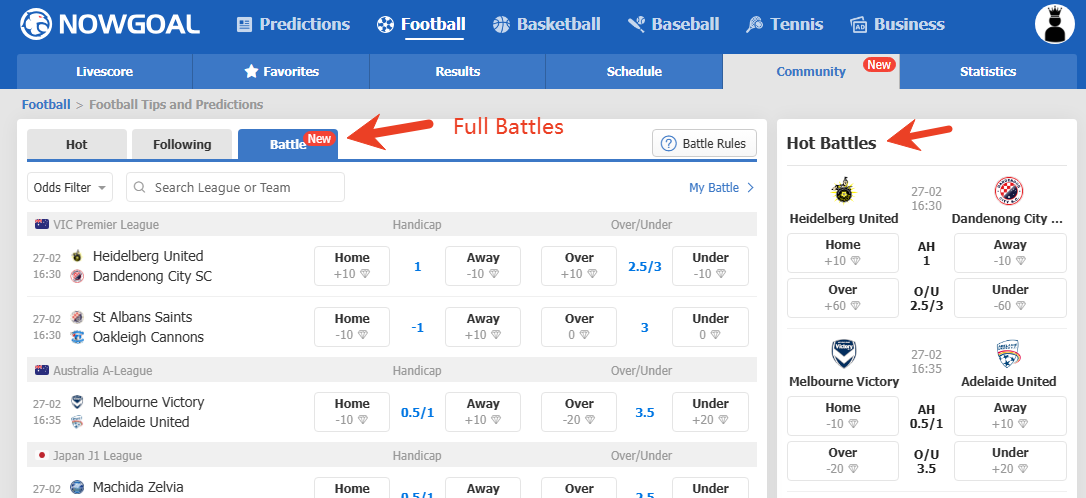Open the Battle Rules button
1086x498 pixels.
pos(704,144)
